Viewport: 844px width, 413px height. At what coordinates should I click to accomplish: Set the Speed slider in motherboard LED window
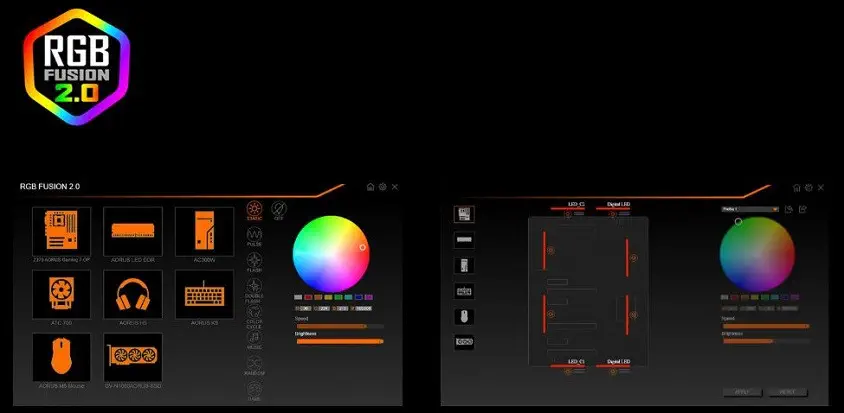[766, 326]
